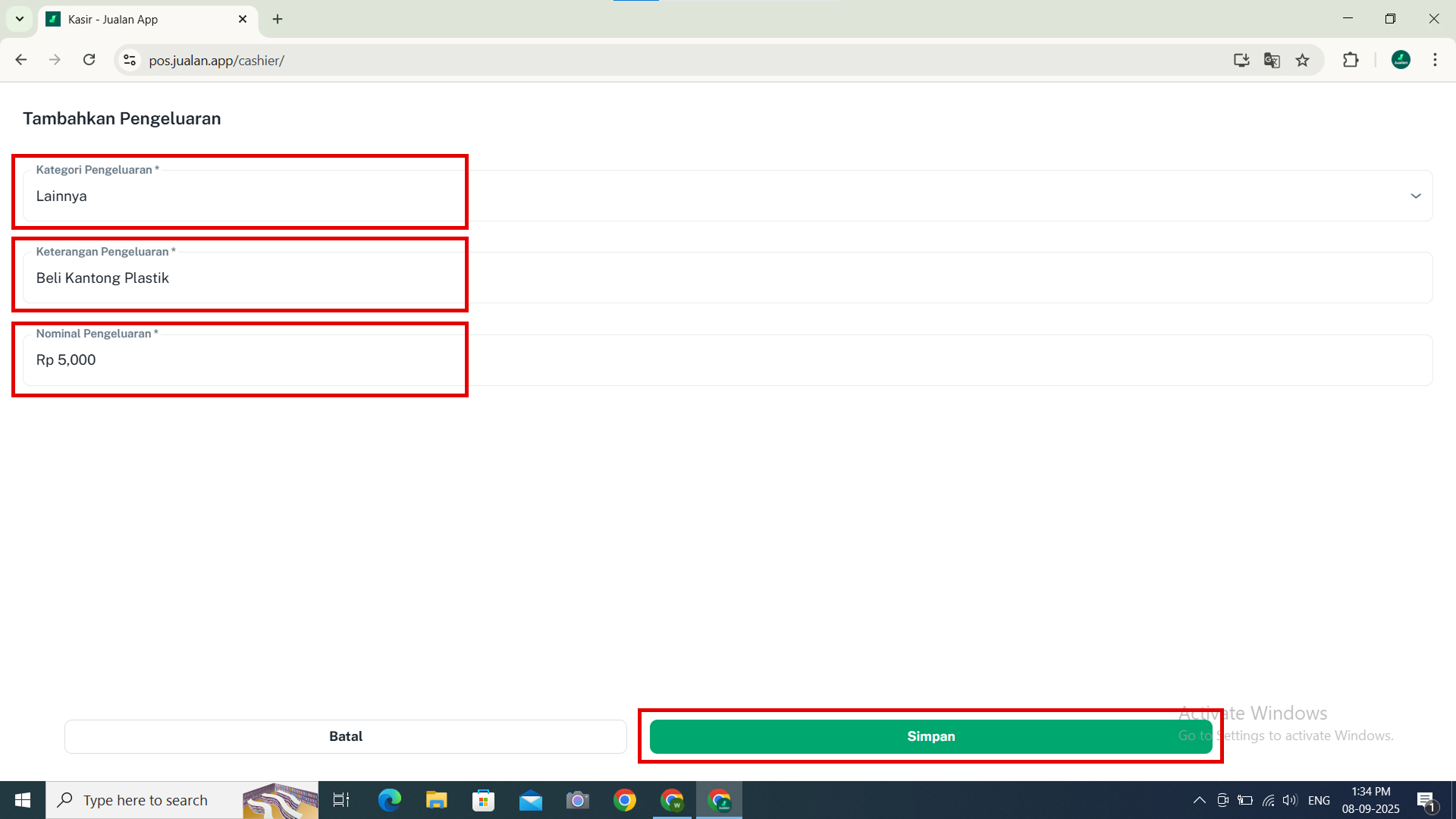Image resolution: width=1456 pixels, height=819 pixels.
Task: Open a new browser tab
Action: 278,19
